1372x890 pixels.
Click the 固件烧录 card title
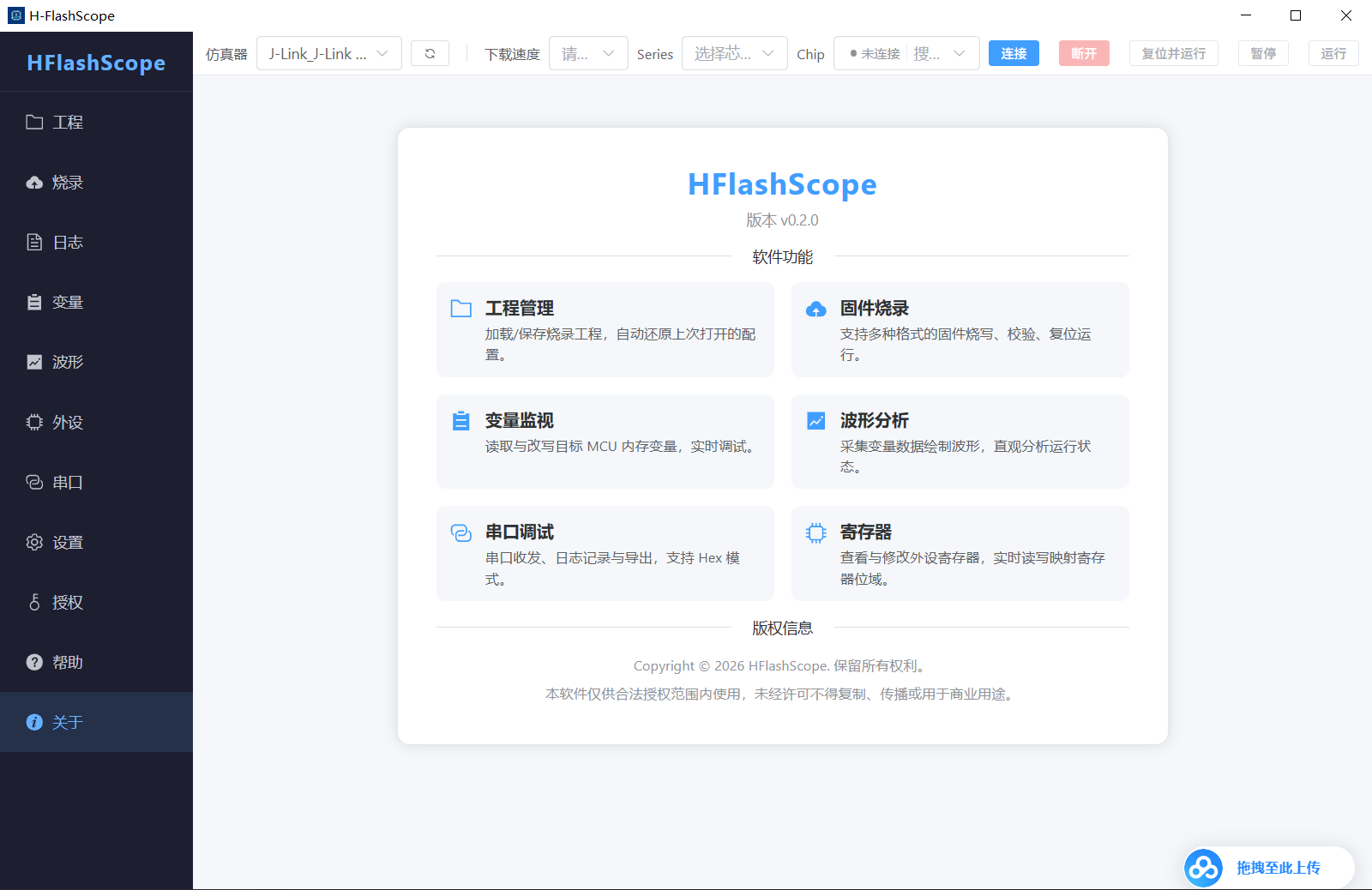[x=875, y=308]
